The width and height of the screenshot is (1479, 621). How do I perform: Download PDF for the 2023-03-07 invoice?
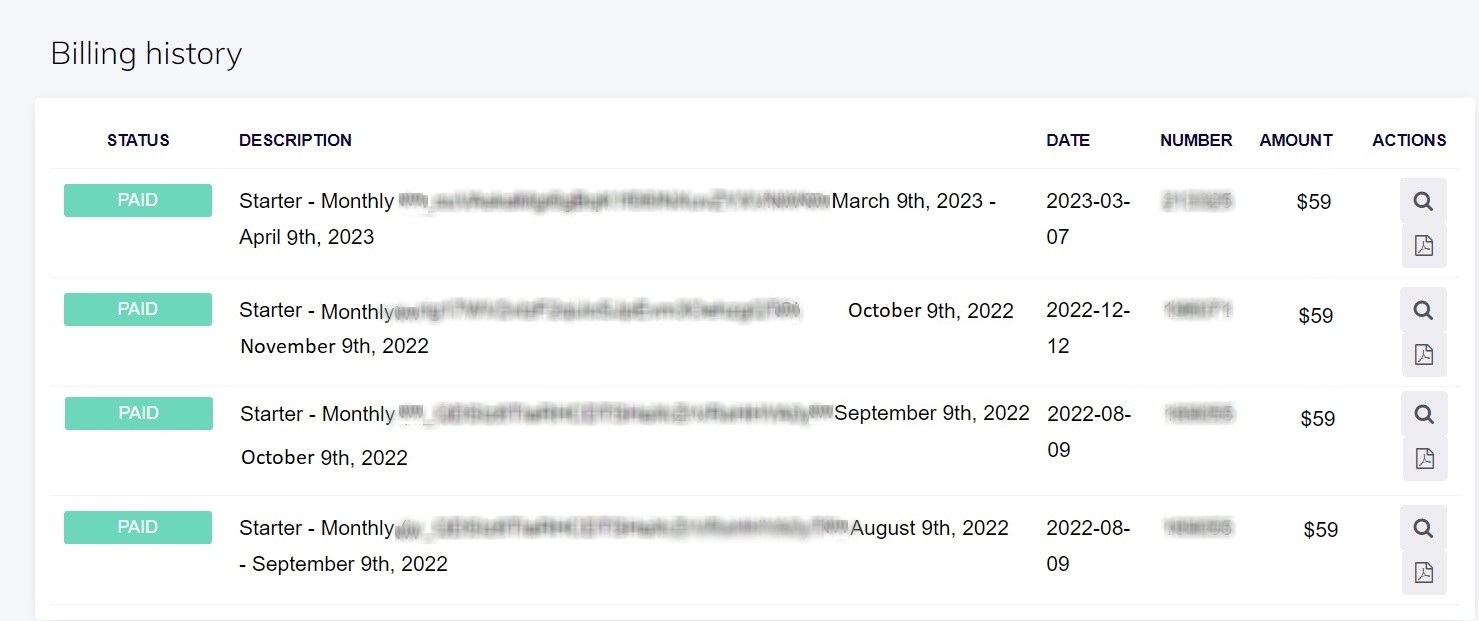click(x=1424, y=246)
